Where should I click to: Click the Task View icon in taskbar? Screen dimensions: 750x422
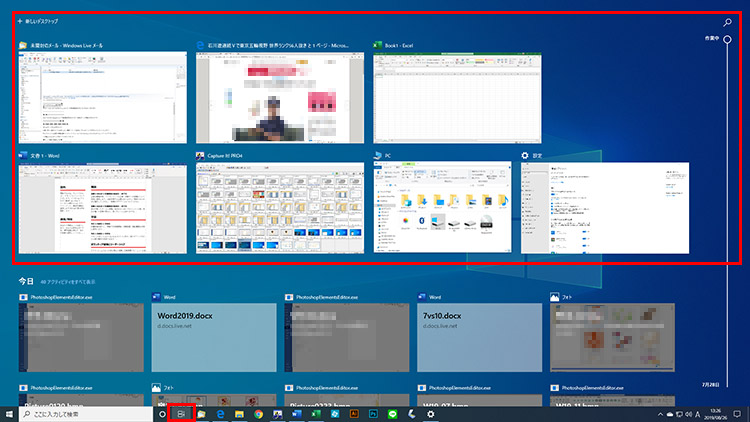181,413
